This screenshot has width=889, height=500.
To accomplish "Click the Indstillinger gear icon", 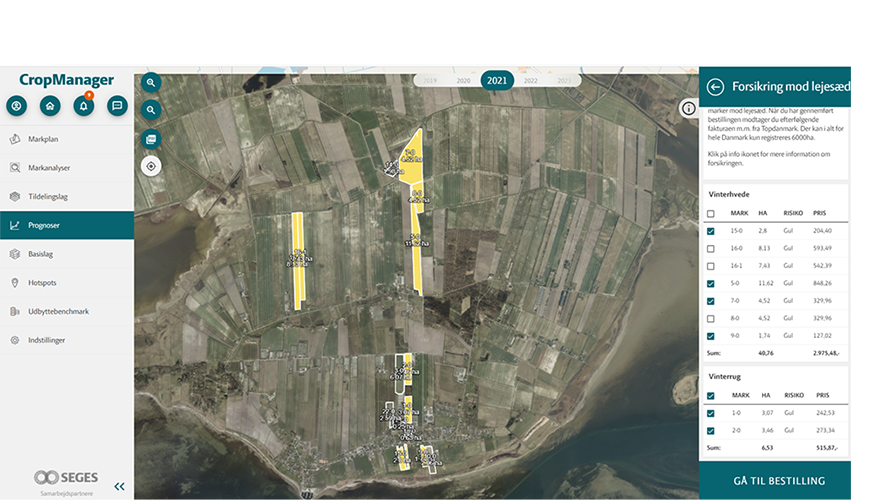I will coord(15,340).
